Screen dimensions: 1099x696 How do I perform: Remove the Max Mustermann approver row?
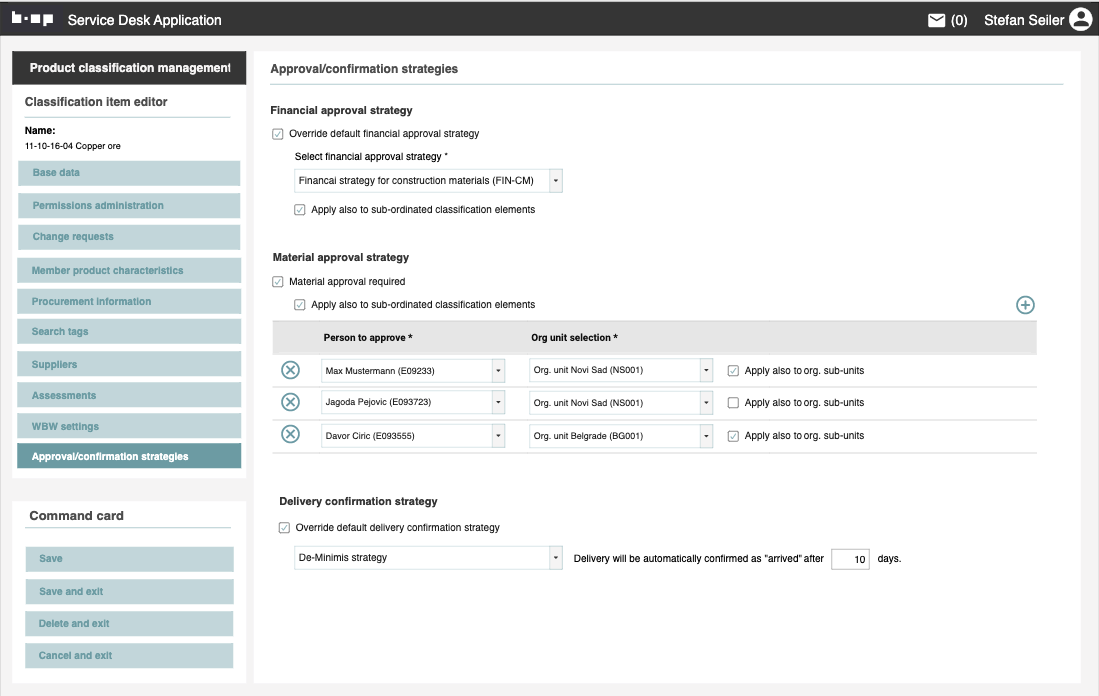pos(290,371)
